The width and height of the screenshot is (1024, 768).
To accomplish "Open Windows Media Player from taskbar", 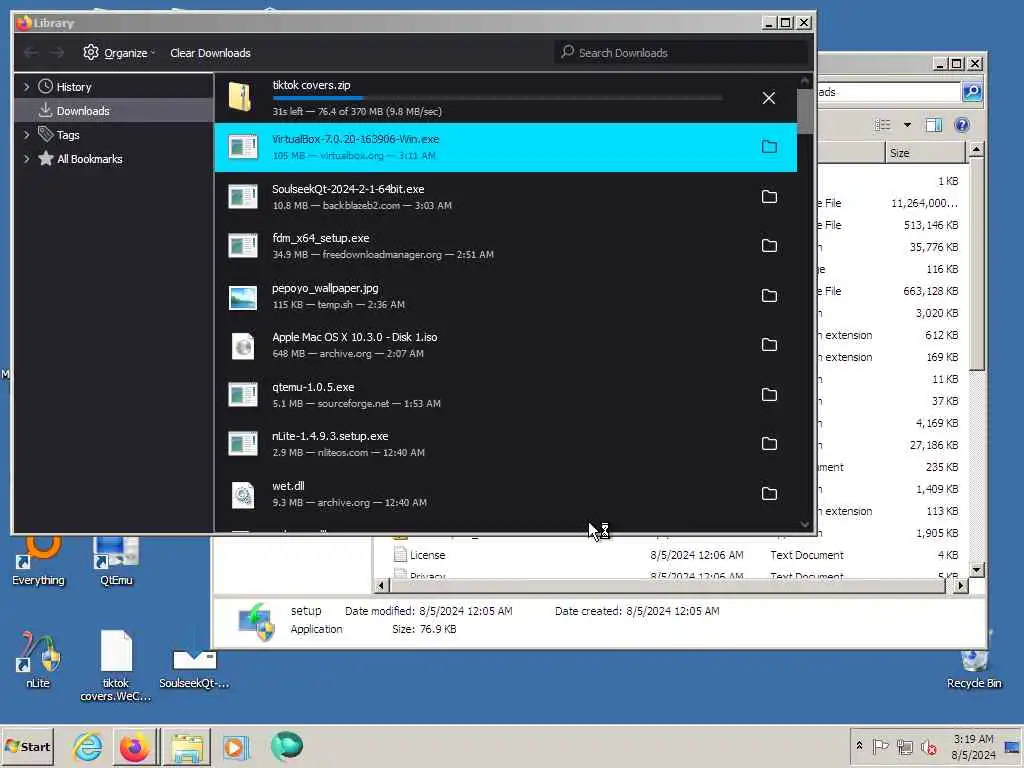I will (x=236, y=747).
